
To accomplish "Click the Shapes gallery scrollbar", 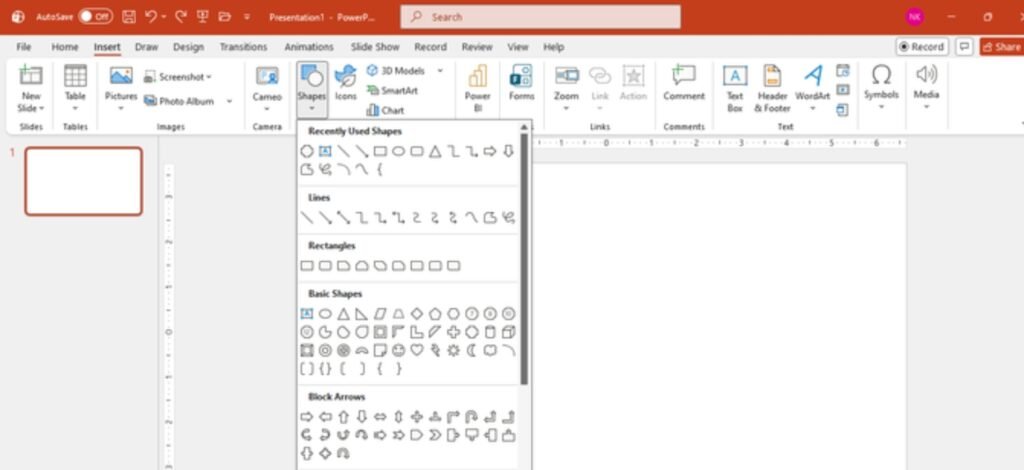I will point(524,258).
